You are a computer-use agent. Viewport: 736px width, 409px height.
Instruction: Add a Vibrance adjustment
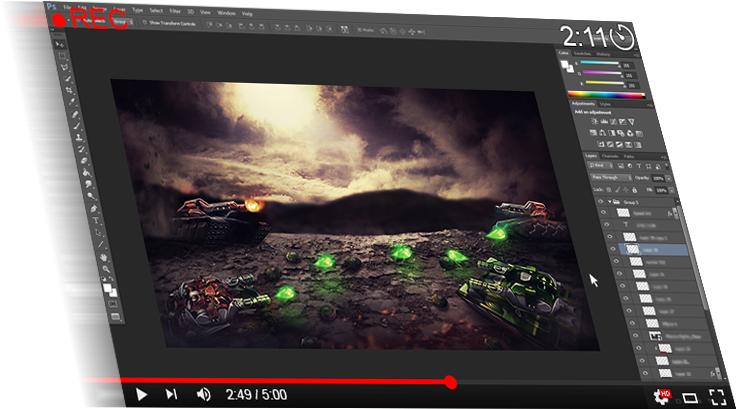(x=631, y=122)
